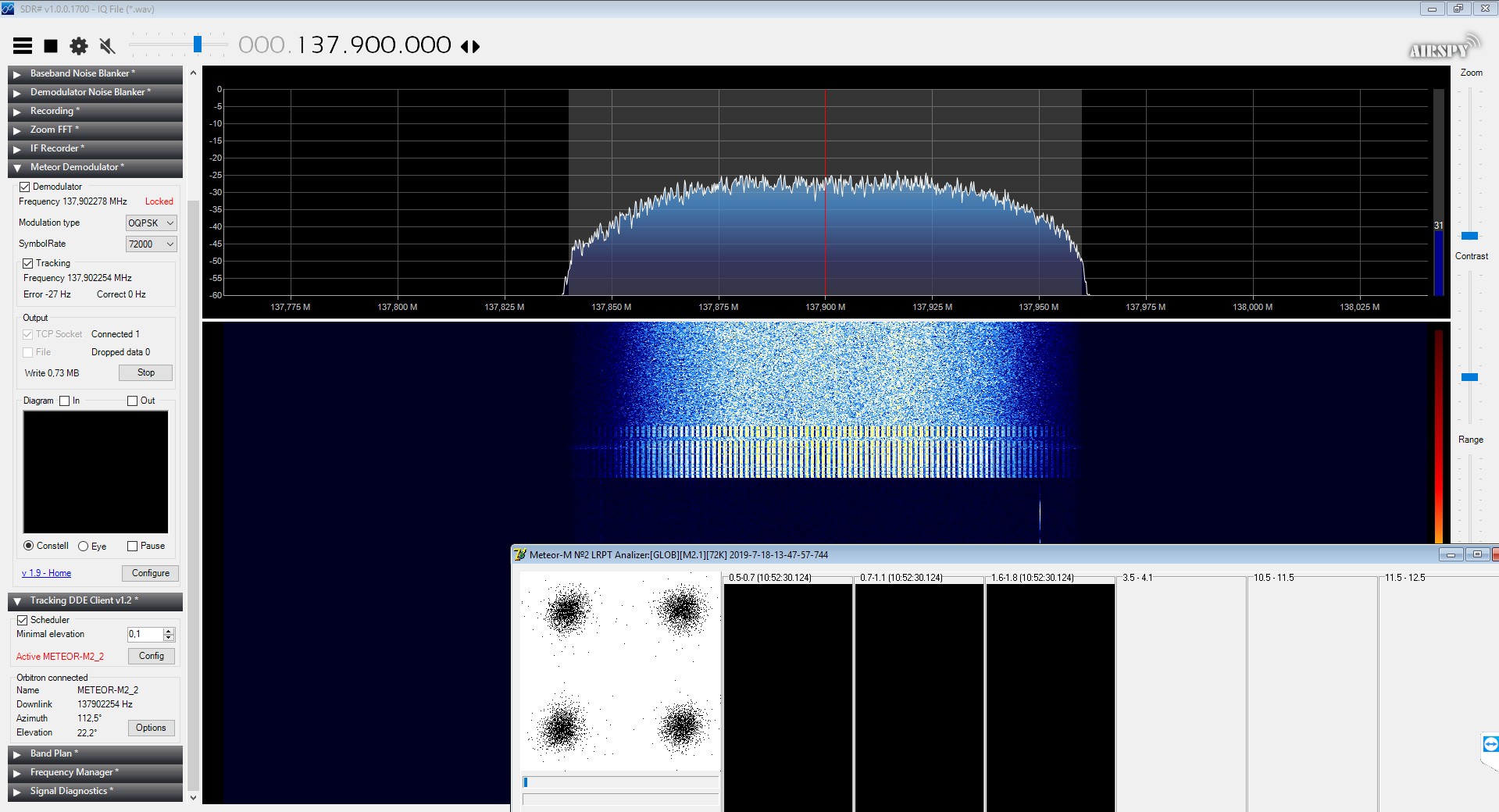Click the Config button in Tracking DDE
Viewport: 1499px width, 812px height.
pyautogui.click(x=152, y=656)
